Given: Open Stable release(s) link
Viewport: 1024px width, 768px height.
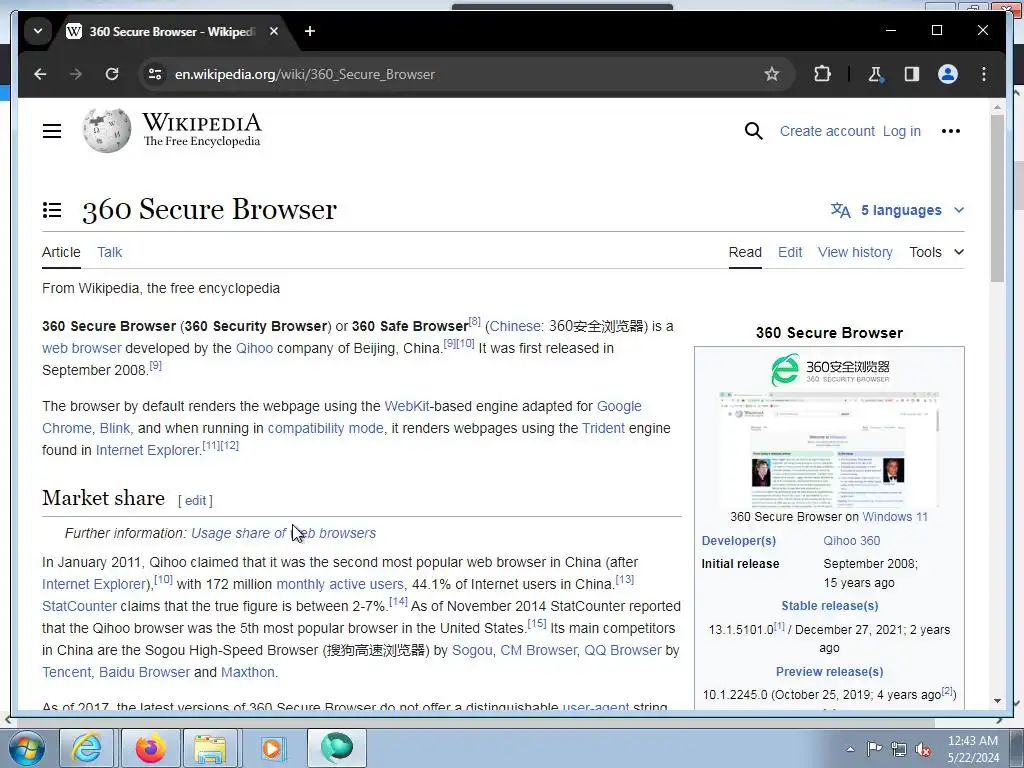Looking at the screenshot, I should [x=829, y=606].
